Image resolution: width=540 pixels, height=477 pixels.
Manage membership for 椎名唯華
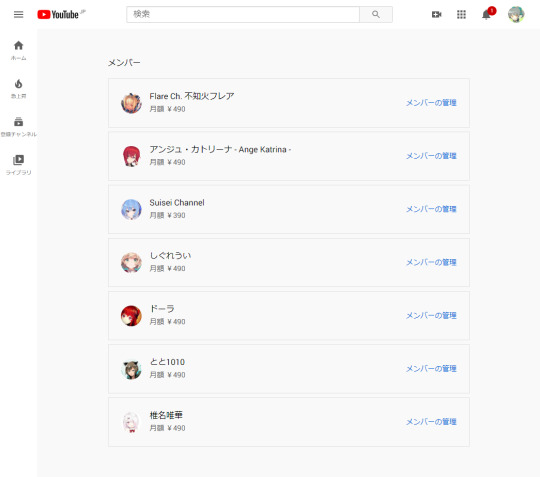click(x=431, y=422)
